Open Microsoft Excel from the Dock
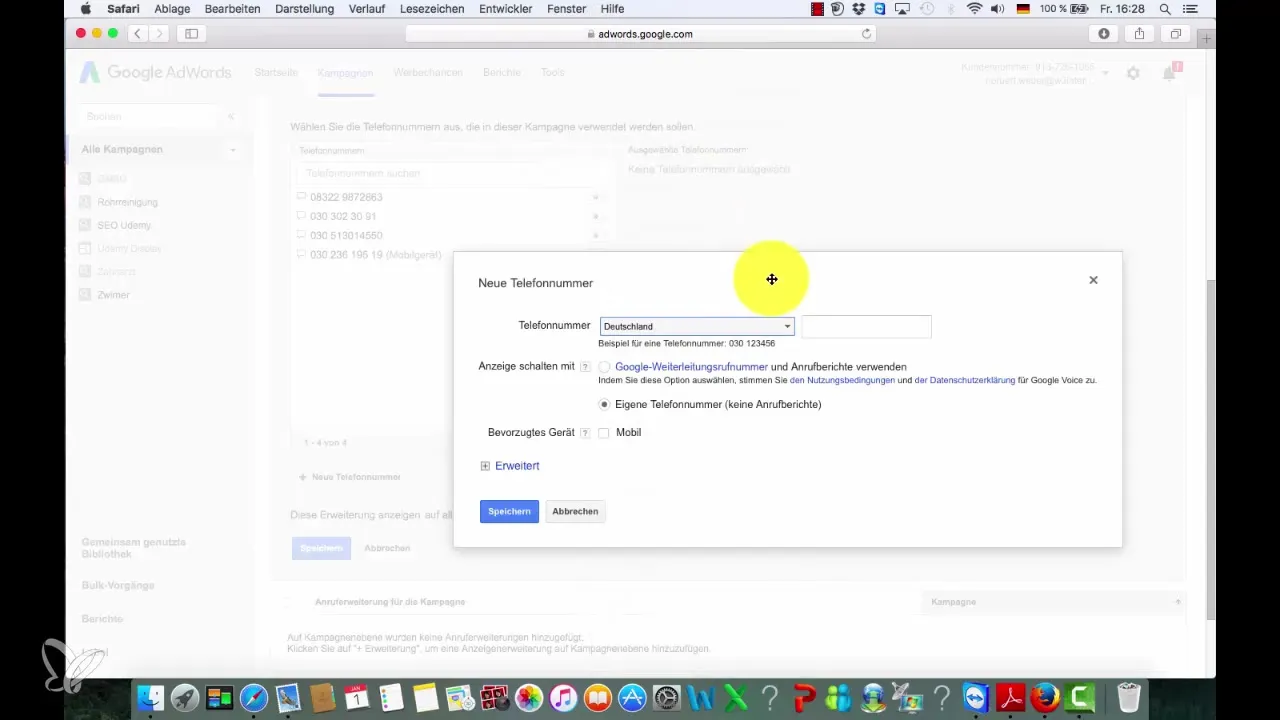 [735, 697]
